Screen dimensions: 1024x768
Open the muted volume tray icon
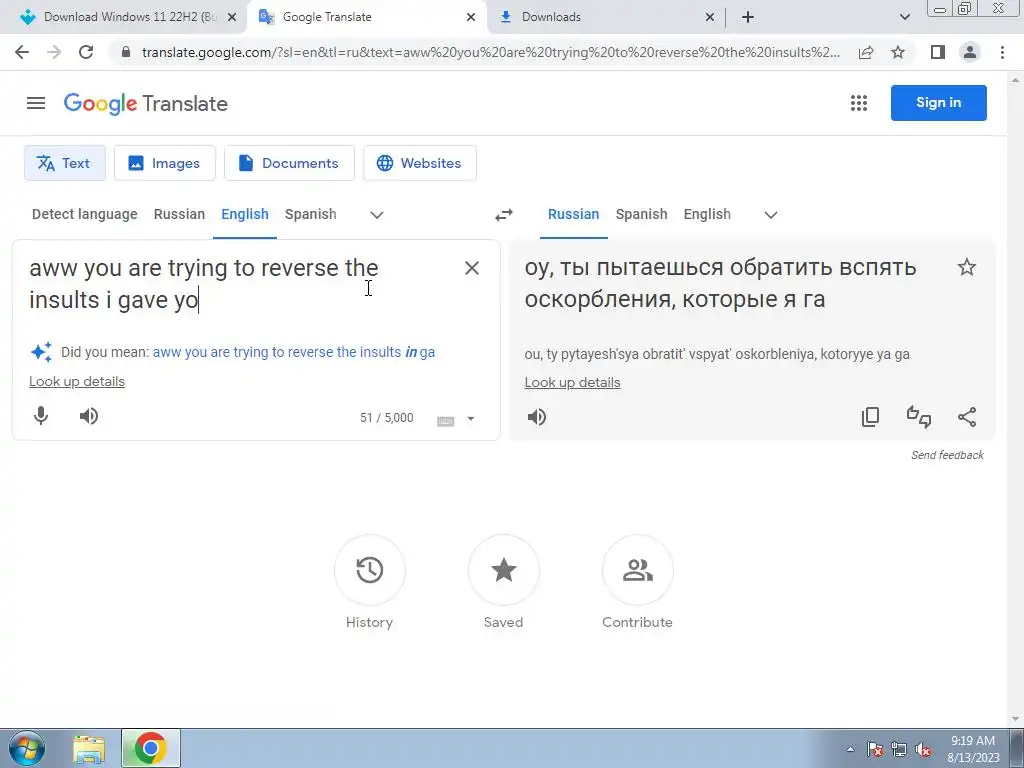point(923,750)
